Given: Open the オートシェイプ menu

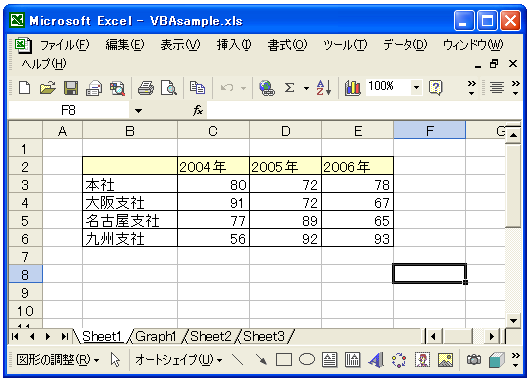Looking at the screenshot, I should [x=179, y=360].
